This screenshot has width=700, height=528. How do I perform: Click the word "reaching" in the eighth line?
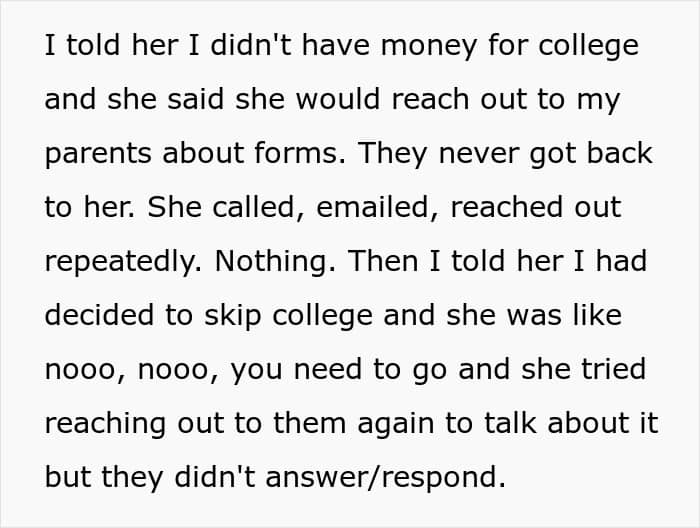[106, 424]
